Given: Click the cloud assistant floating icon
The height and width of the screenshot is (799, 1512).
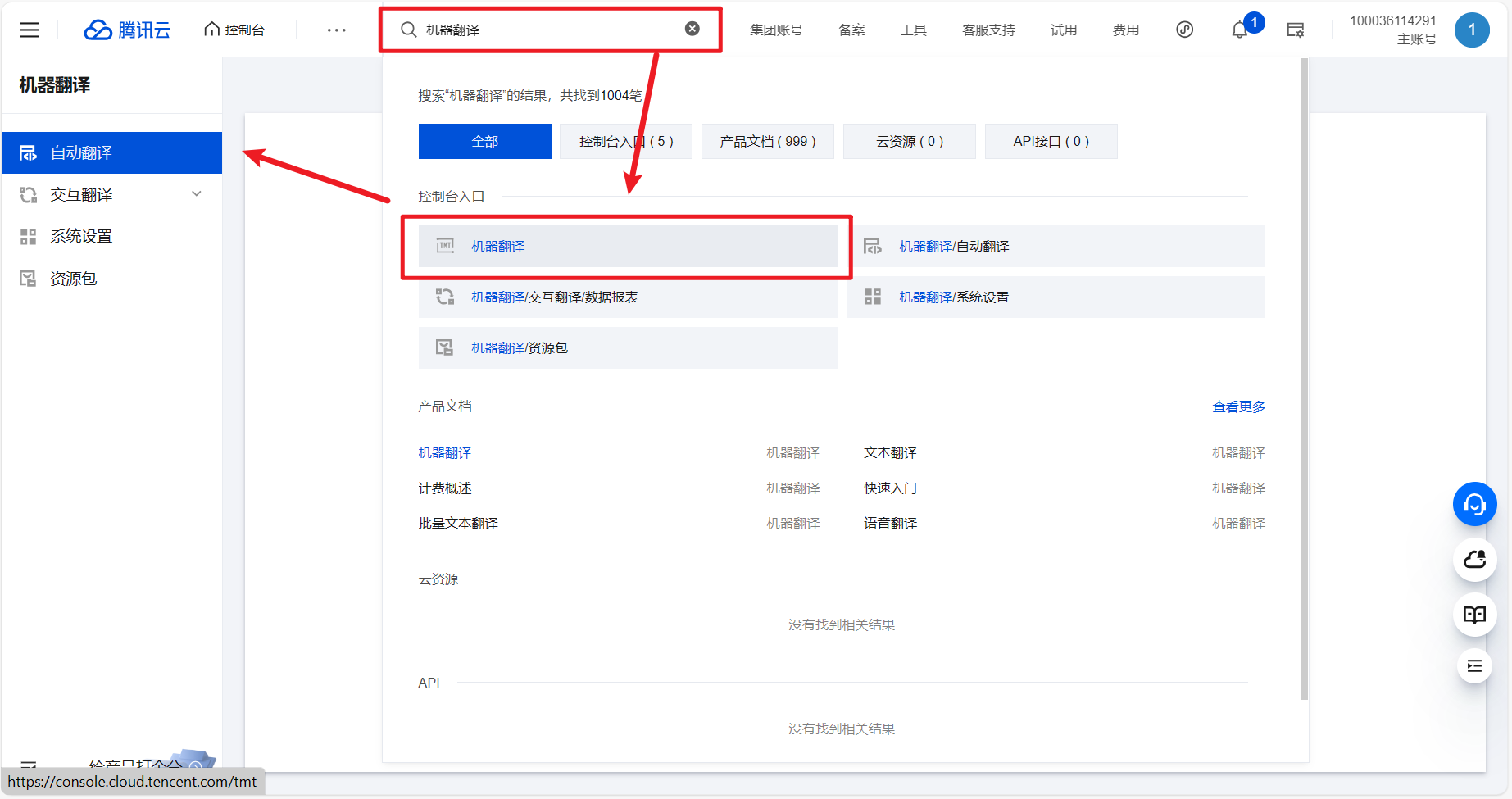Looking at the screenshot, I should [1474, 560].
